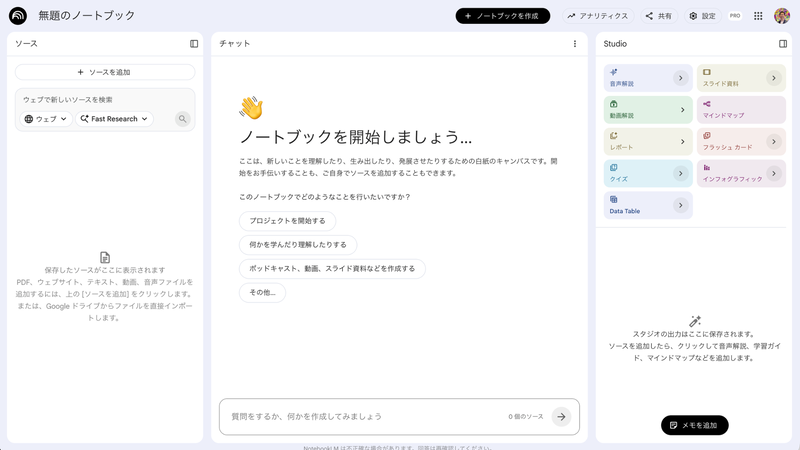Viewport: 800px width, 450px height.
Task: Click the magic wand icon in Studio
Action: pyautogui.click(x=695, y=321)
